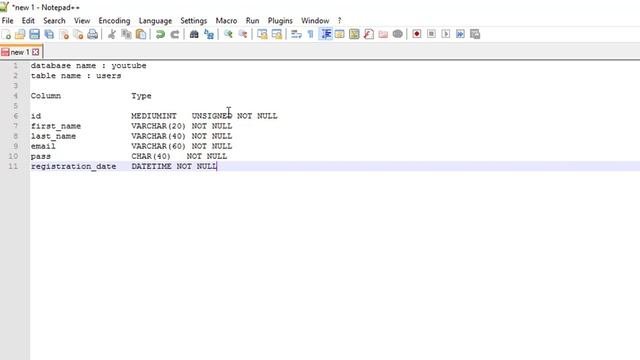This screenshot has height=360, width=640.
Task: Click line number 3 in margin
Action: [16, 86]
